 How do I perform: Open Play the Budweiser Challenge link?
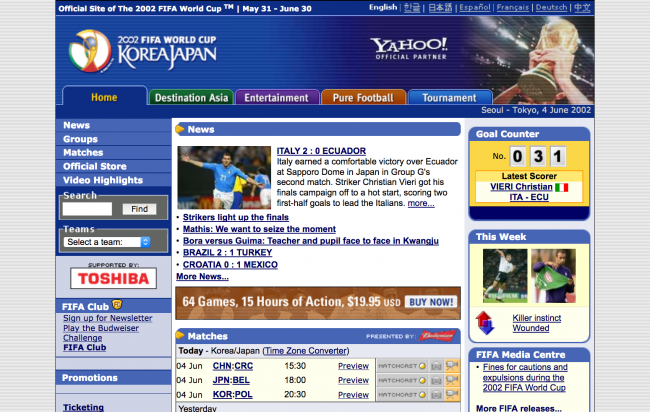101,333
